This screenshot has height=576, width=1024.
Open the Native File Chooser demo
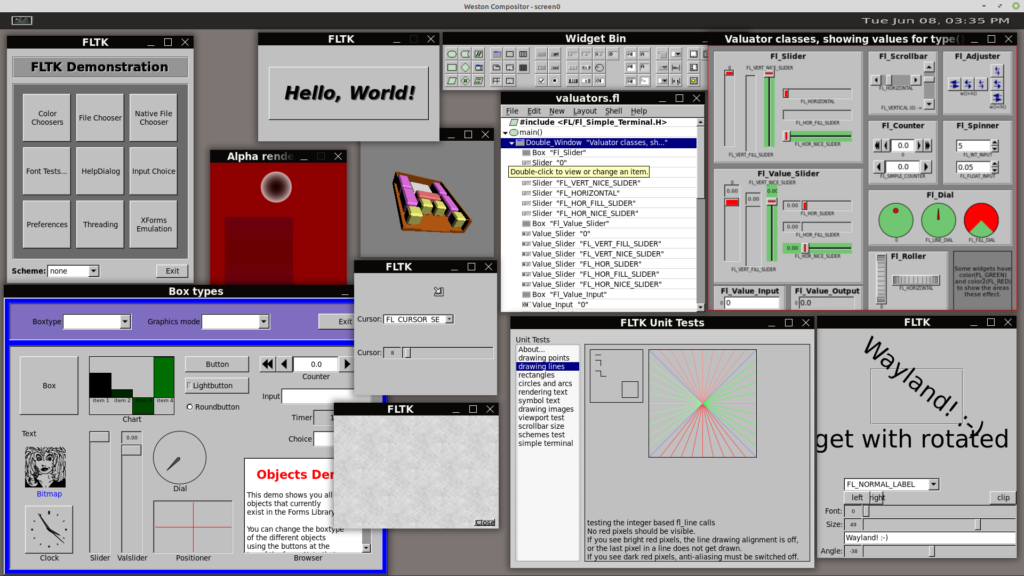point(153,118)
